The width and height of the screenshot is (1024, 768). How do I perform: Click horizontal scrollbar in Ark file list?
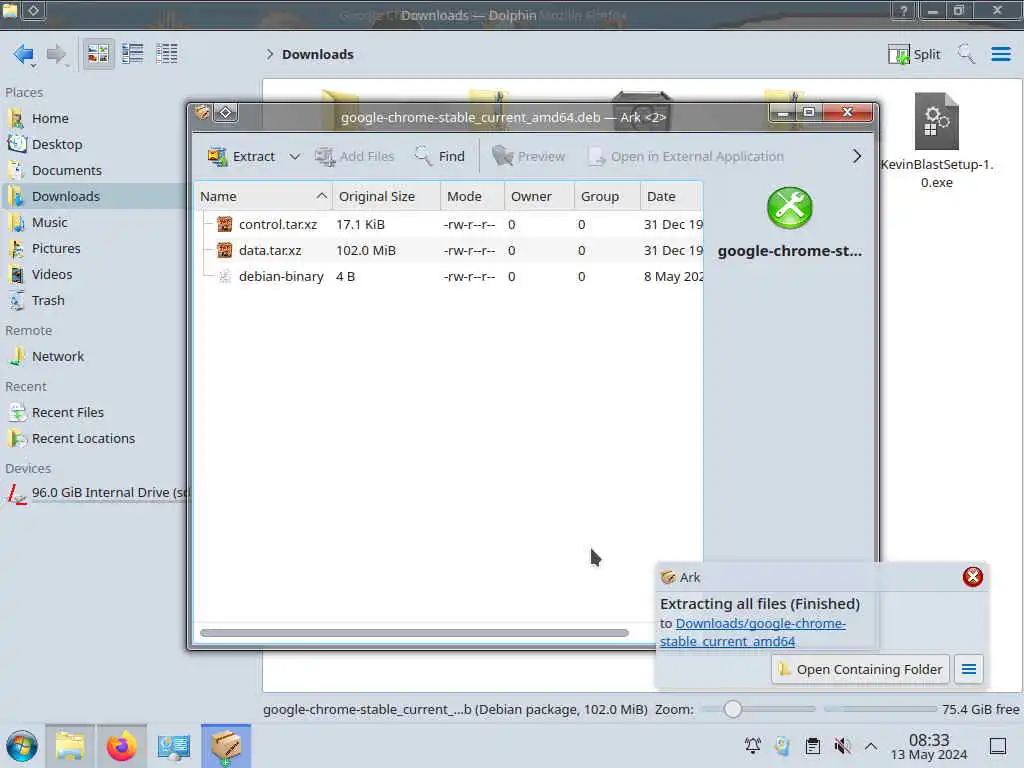[x=414, y=633]
